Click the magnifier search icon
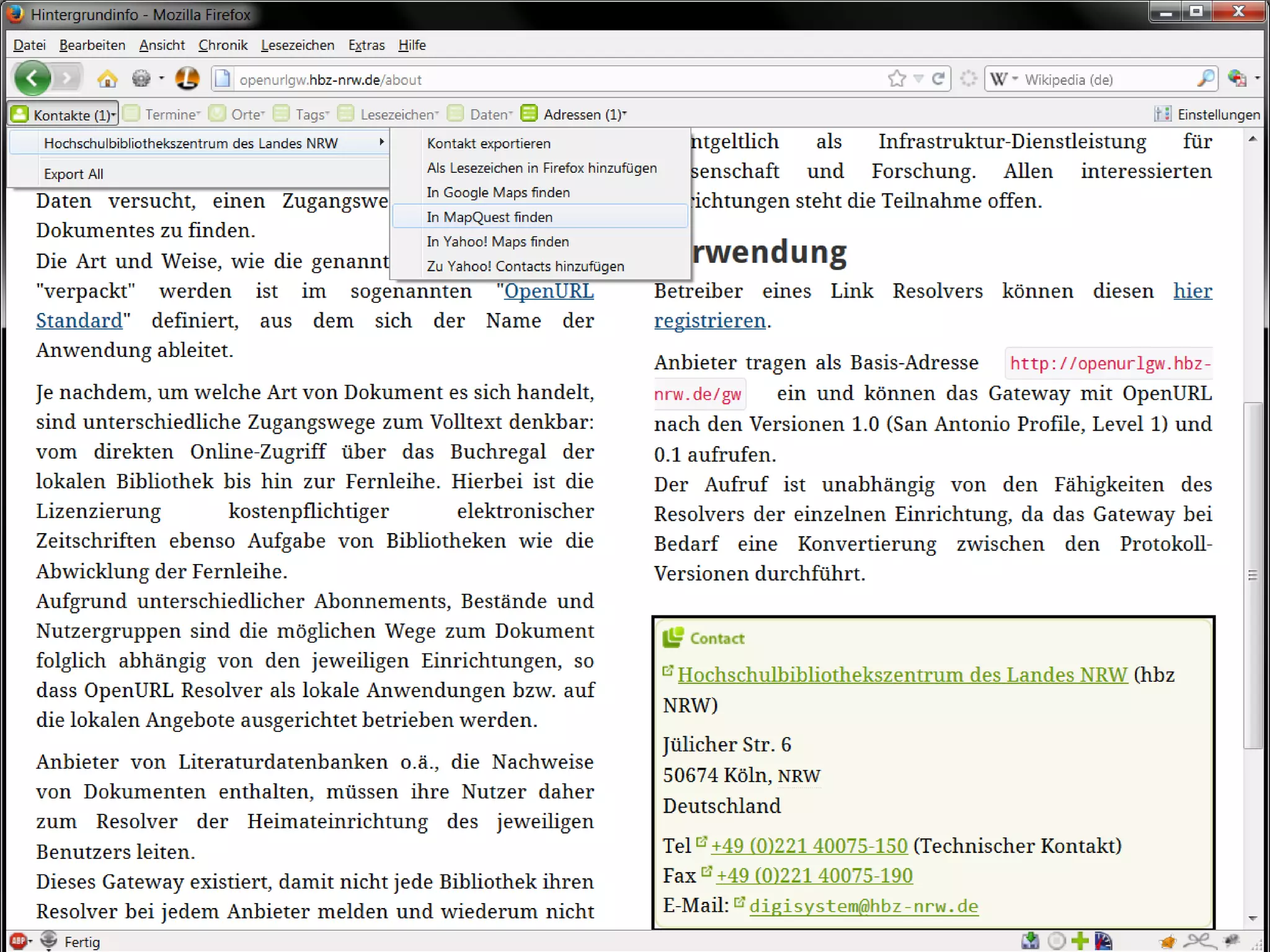Screen dimensions: 1270x952 click(1204, 79)
